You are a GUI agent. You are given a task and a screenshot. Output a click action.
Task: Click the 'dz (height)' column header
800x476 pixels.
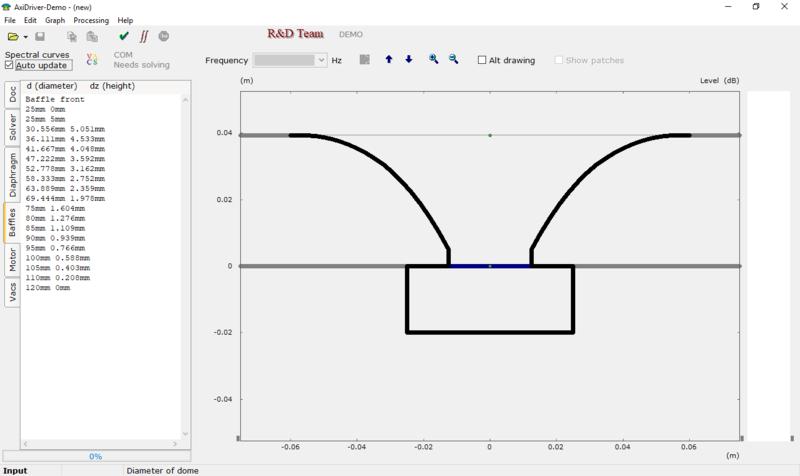112,86
